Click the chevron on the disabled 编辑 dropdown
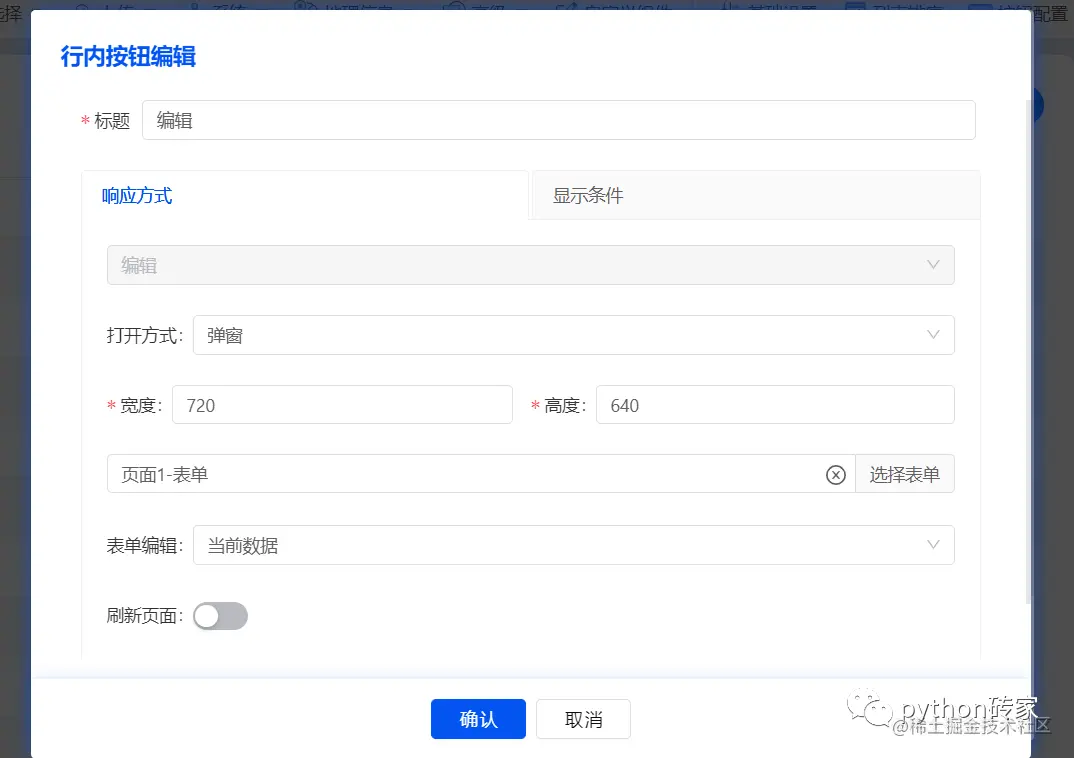1074x758 pixels. 933,265
